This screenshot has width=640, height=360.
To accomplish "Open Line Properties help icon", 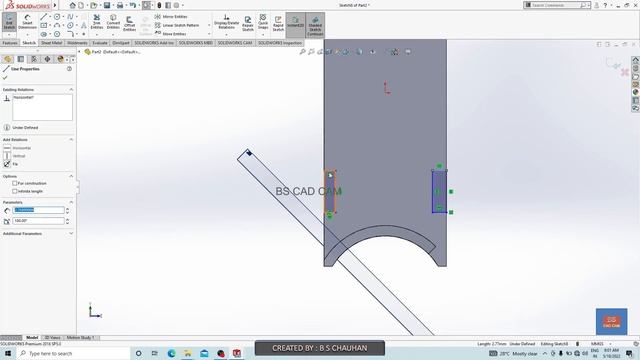I will point(69,69).
